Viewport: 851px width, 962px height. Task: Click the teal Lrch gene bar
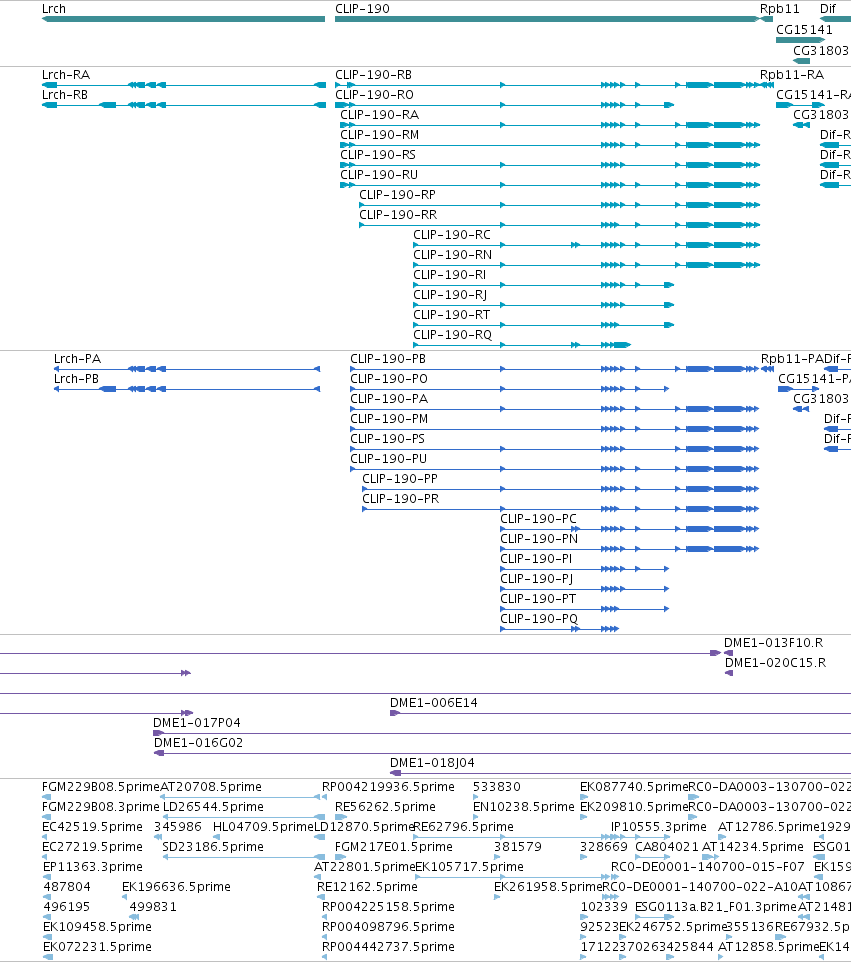[183, 19]
